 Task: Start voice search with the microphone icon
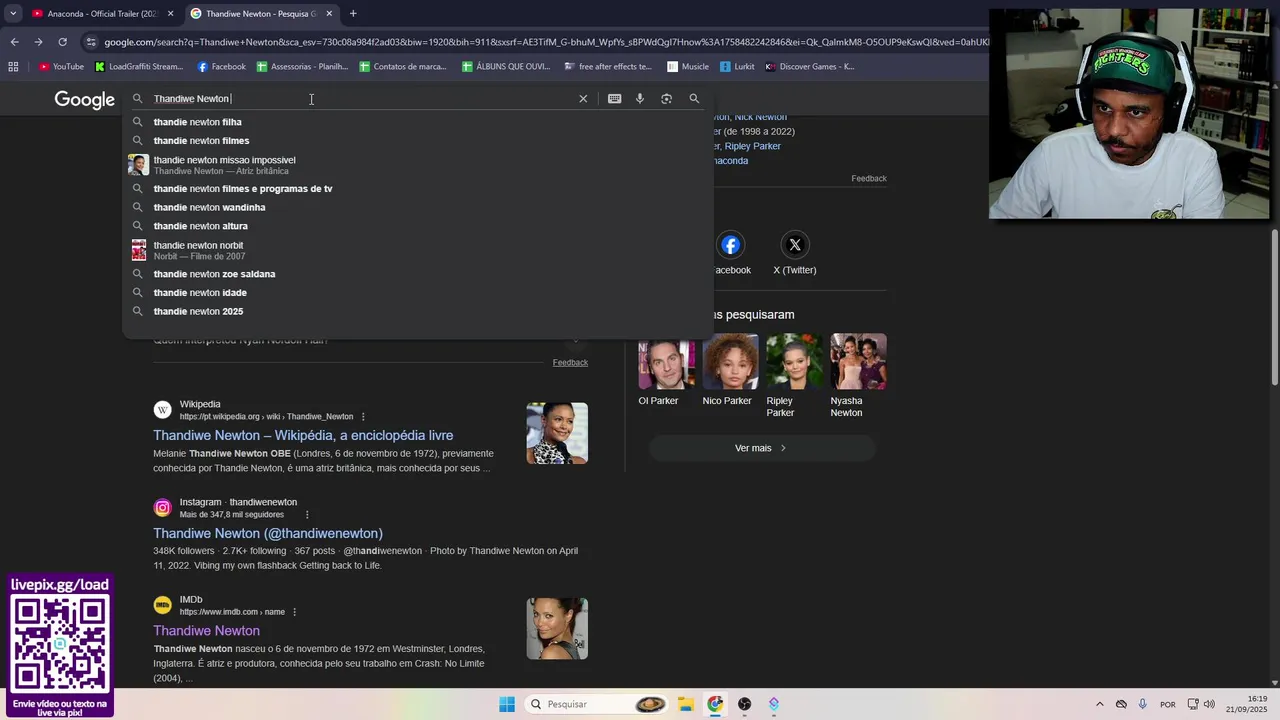pyautogui.click(x=640, y=99)
